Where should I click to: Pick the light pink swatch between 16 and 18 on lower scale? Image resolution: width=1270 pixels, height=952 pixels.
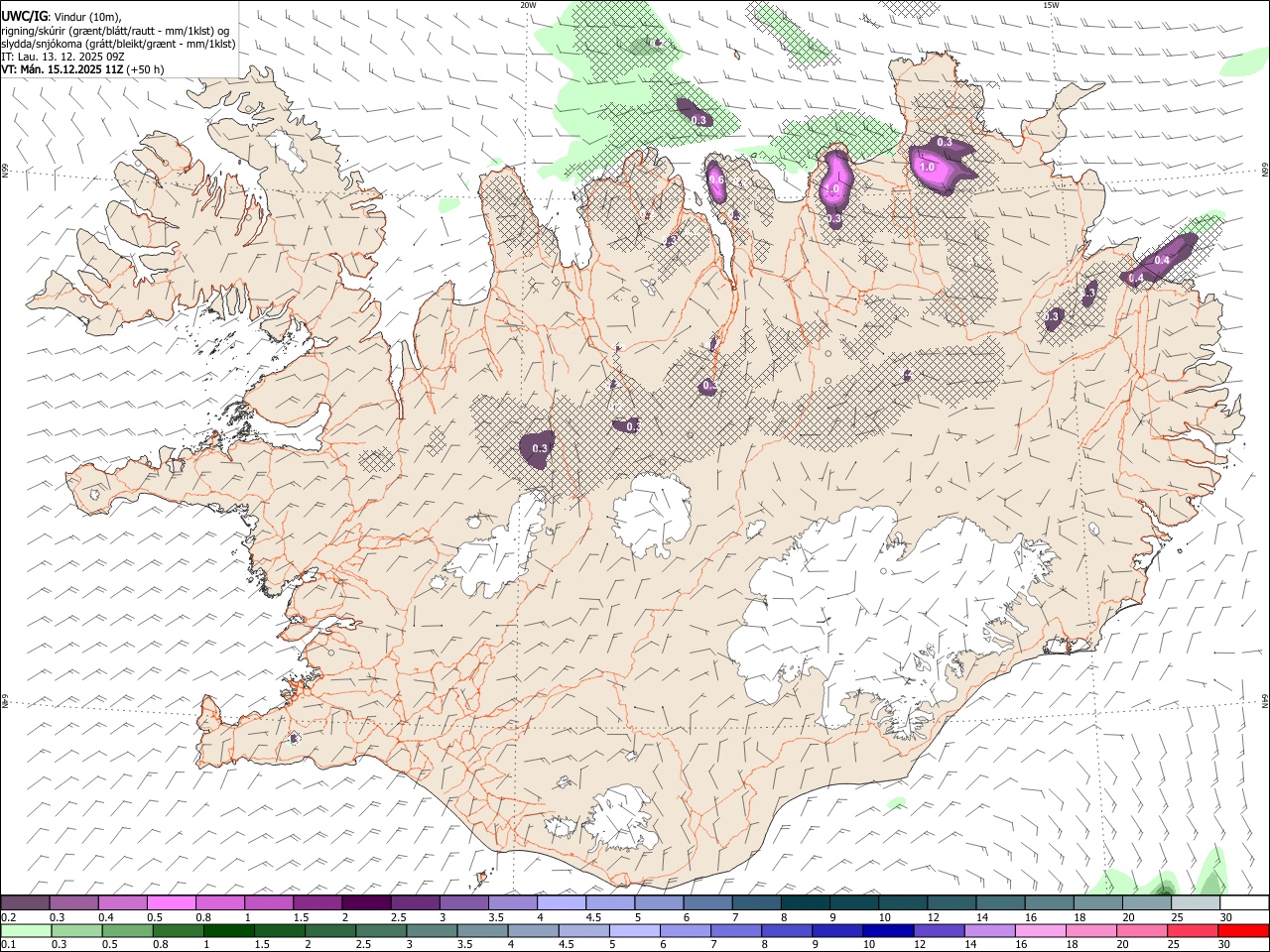pyautogui.click(x=1040, y=930)
